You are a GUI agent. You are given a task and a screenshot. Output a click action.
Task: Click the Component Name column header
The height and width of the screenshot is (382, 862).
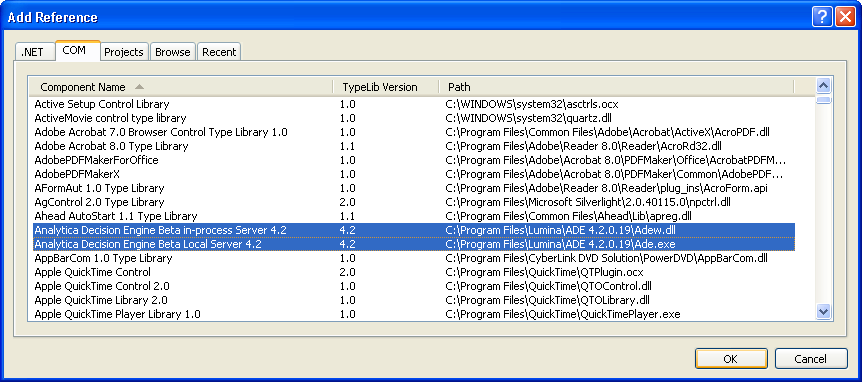181,87
